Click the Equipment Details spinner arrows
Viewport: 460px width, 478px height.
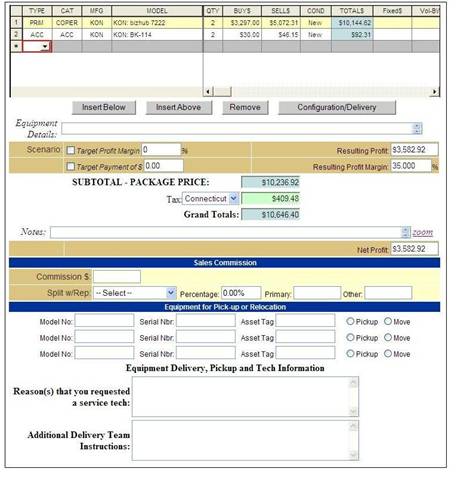[x=417, y=129]
